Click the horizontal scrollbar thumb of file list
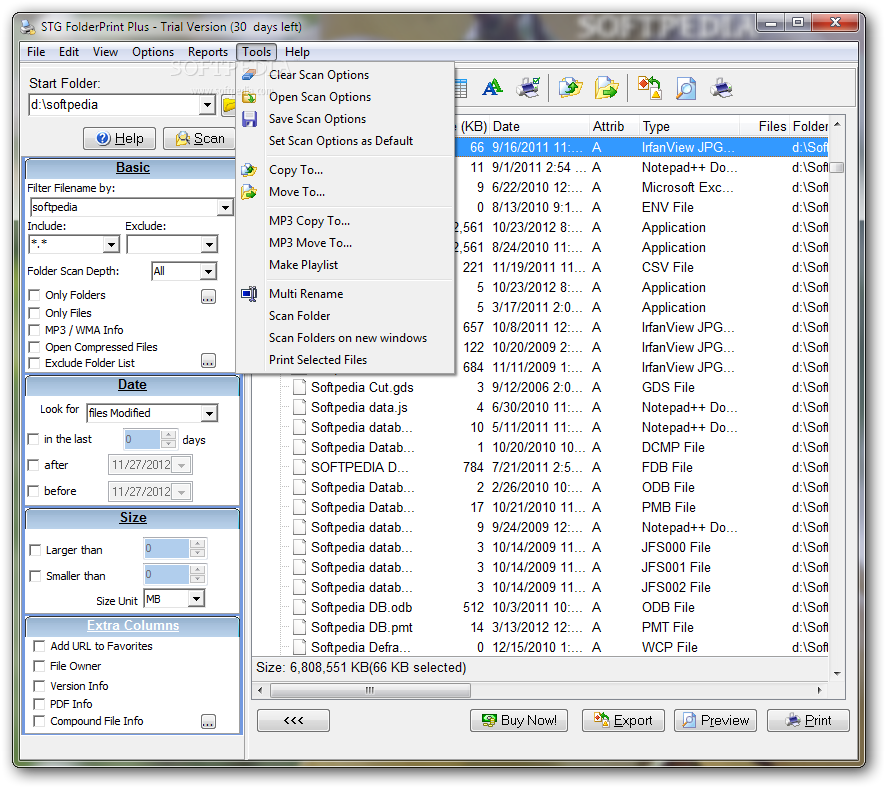The image size is (886, 788). 370,690
